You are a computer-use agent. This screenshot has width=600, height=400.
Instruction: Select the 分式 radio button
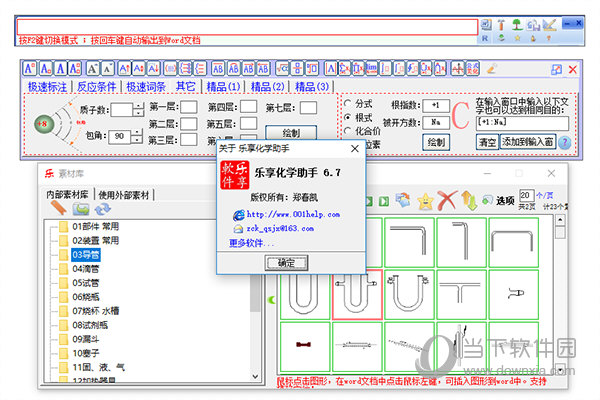347,103
